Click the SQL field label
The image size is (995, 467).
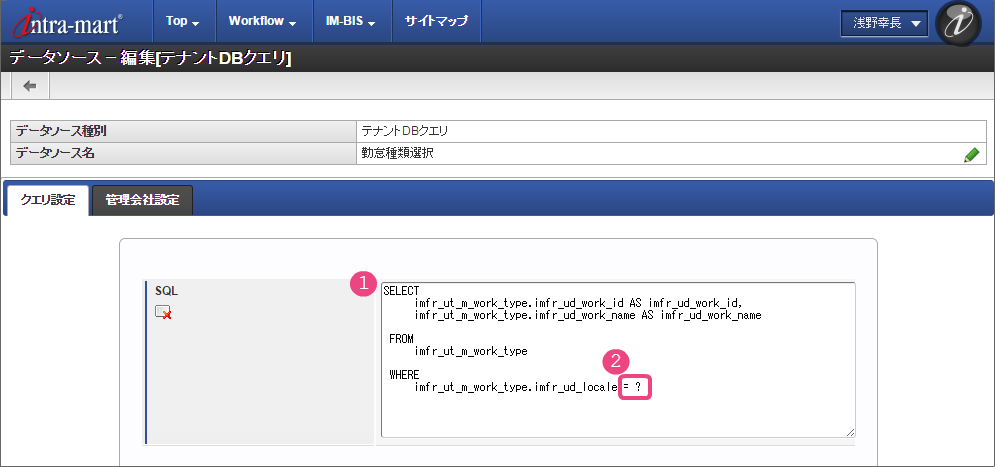167,291
